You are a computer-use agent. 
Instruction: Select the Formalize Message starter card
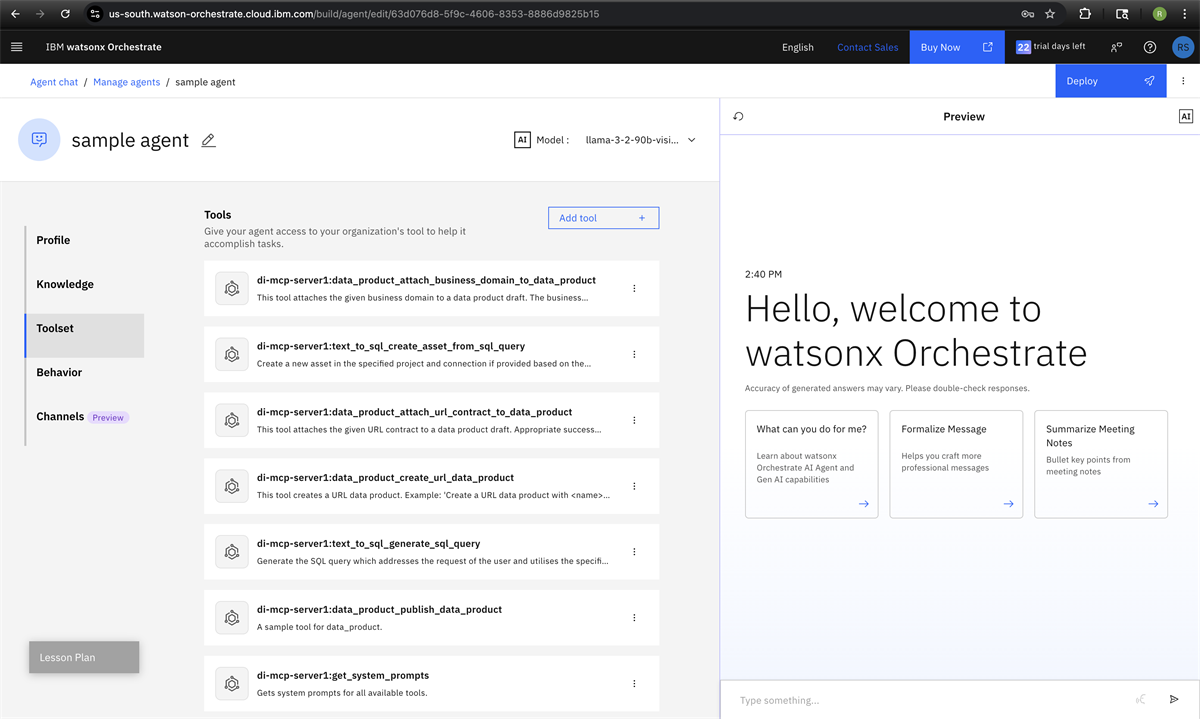click(x=956, y=464)
